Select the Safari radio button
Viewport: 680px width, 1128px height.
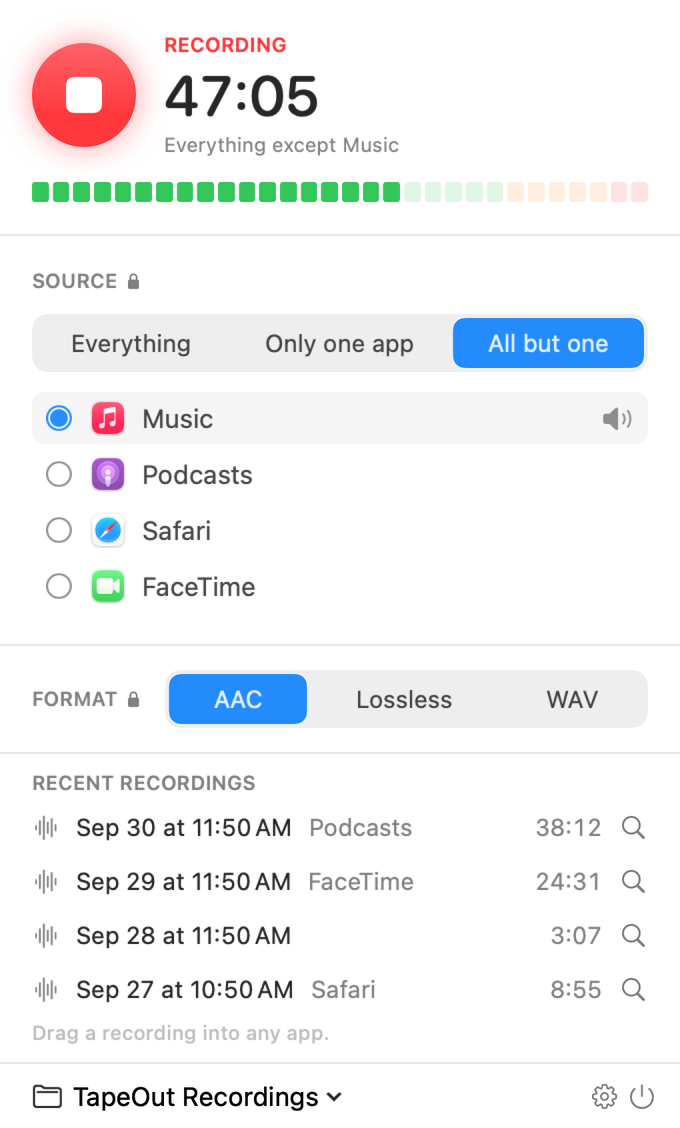[59, 531]
